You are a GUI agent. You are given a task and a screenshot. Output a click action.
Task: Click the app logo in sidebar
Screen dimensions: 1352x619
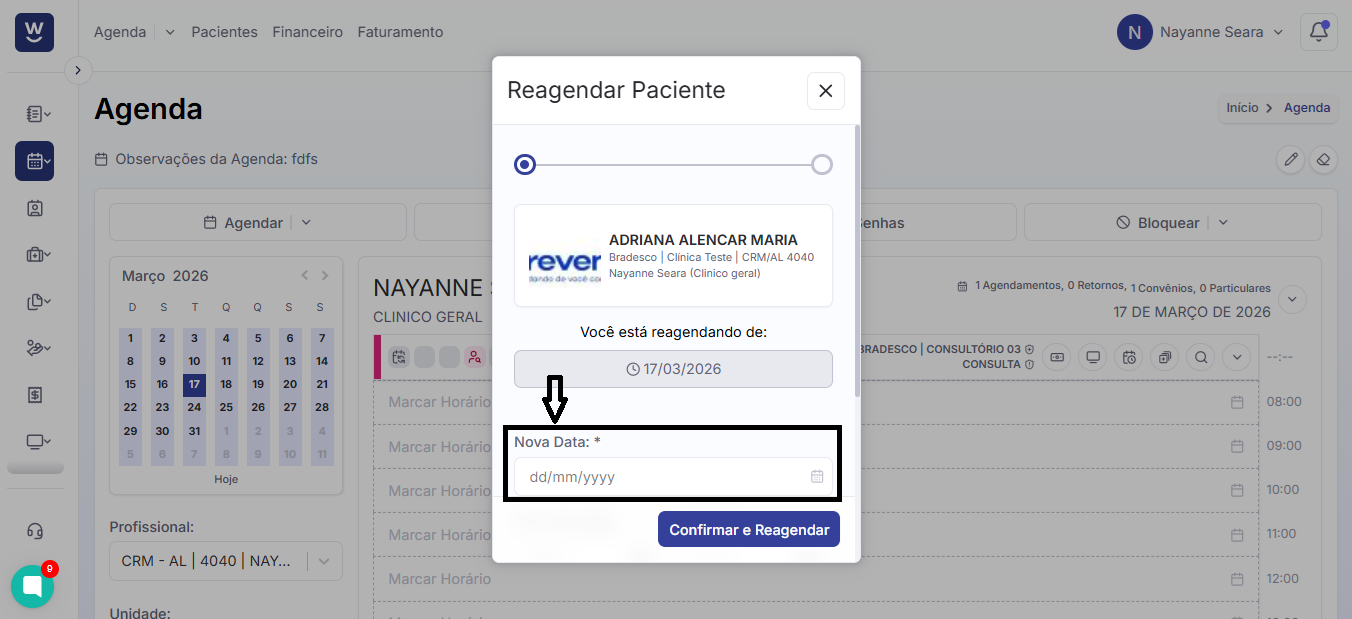pyautogui.click(x=34, y=32)
